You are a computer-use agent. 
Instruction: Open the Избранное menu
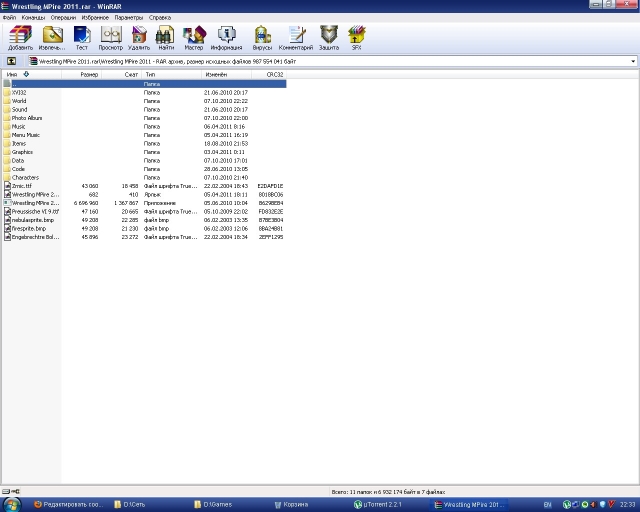(95, 18)
